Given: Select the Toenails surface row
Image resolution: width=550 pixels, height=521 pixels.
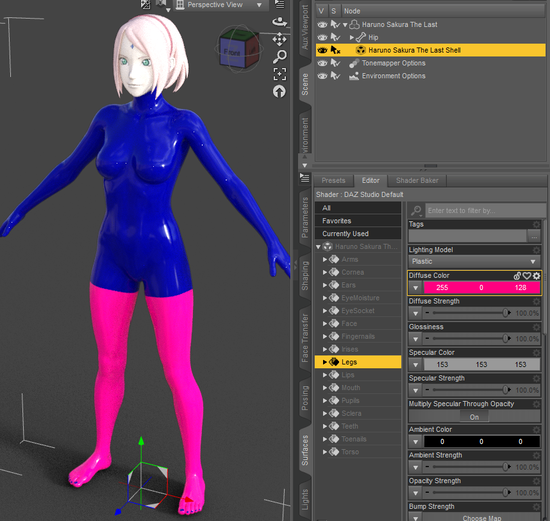Looking at the screenshot, I should 358,439.
